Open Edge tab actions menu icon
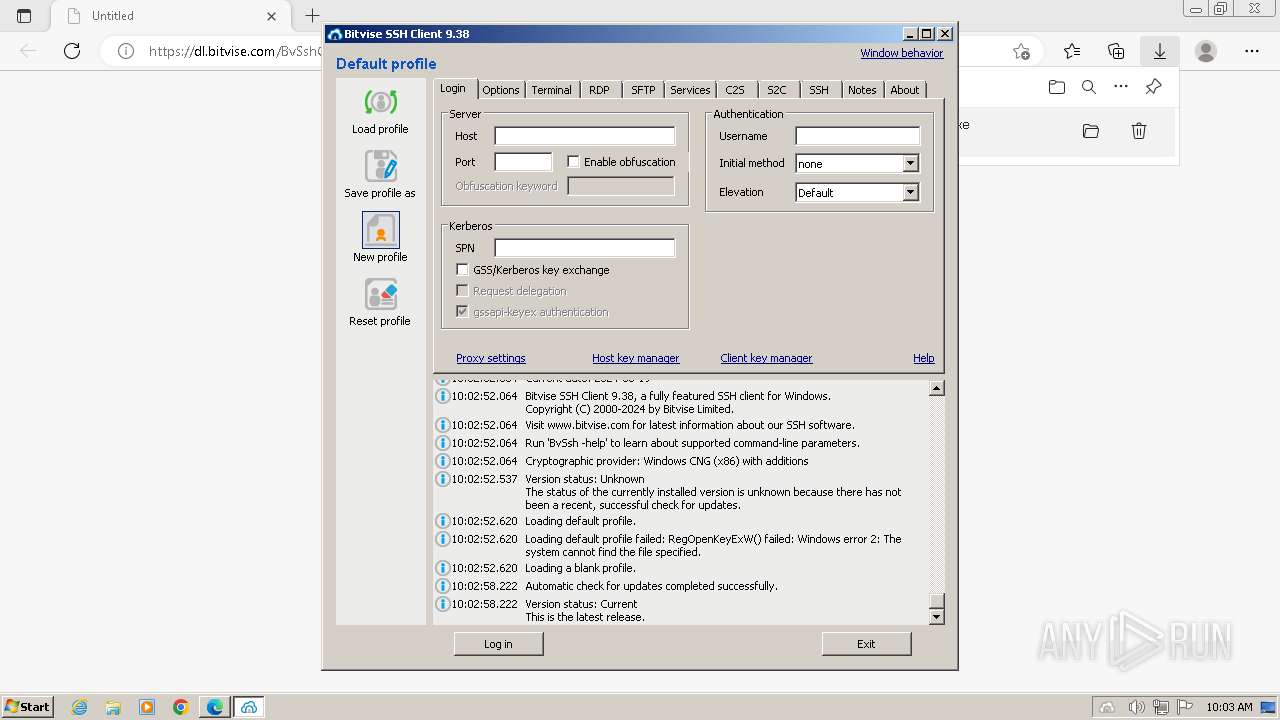Viewport: 1280px width, 720px height. (24, 16)
